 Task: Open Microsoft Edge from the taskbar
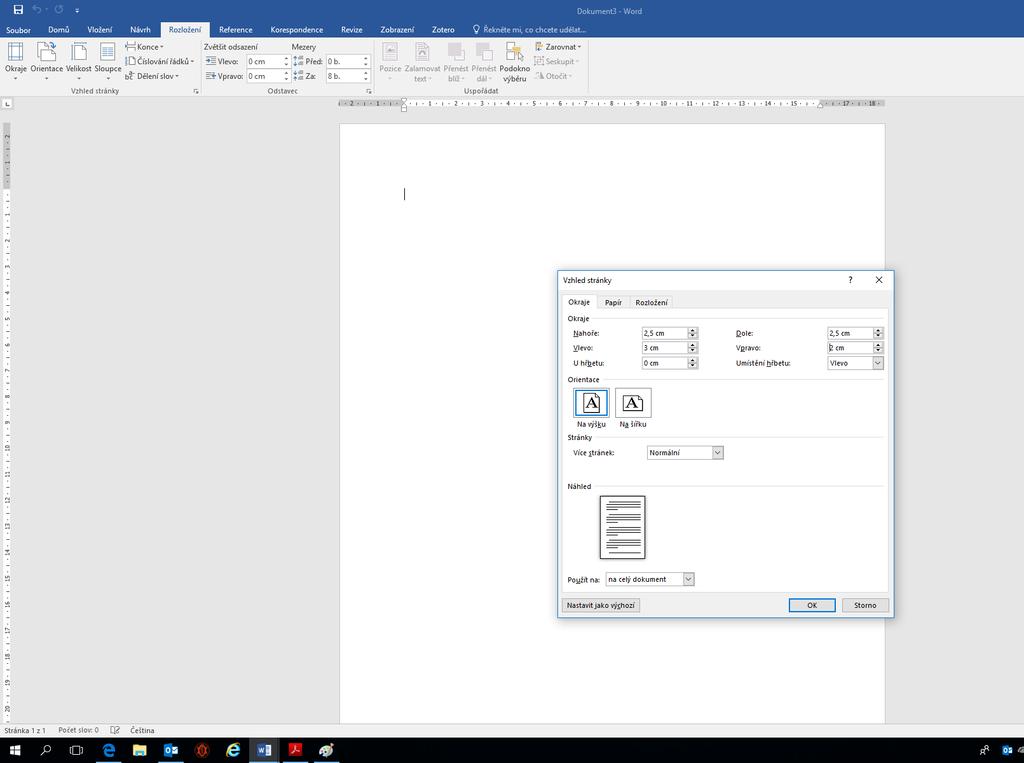(x=108, y=750)
